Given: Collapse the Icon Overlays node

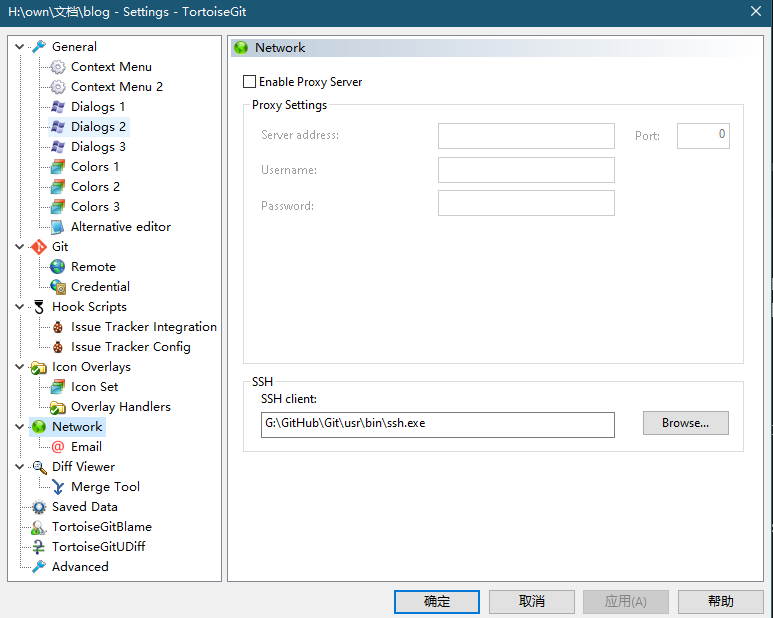Looking at the screenshot, I should click(x=20, y=367).
